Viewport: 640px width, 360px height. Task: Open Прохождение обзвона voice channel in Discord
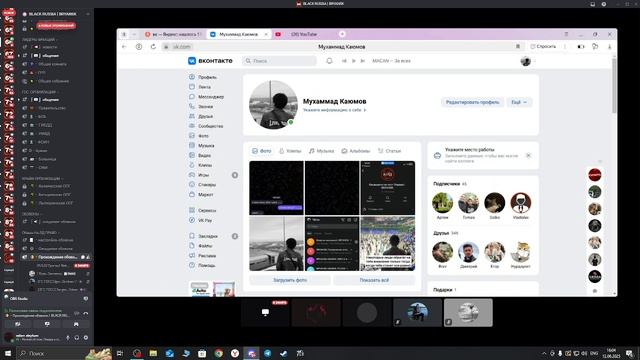(x=56, y=257)
